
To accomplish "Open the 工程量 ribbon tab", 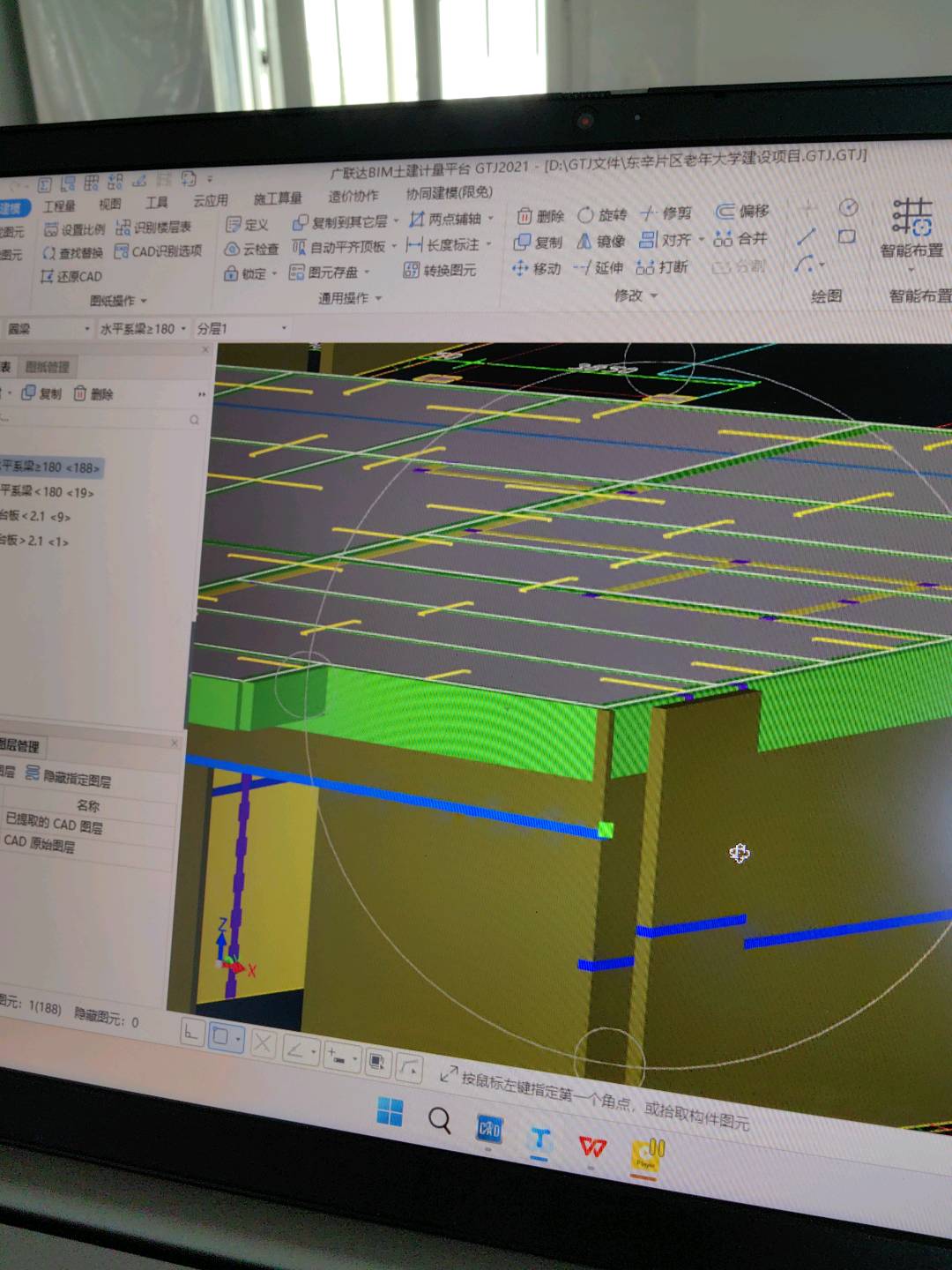I will 60,206.
